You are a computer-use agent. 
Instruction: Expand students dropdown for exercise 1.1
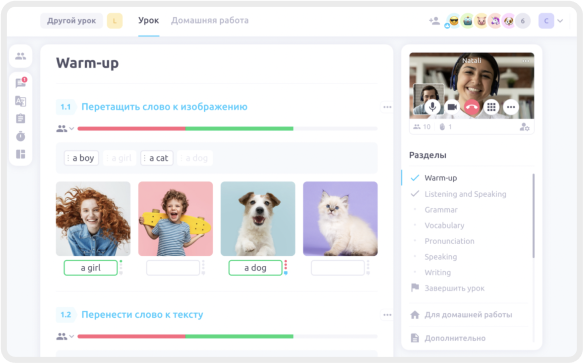coord(65,129)
